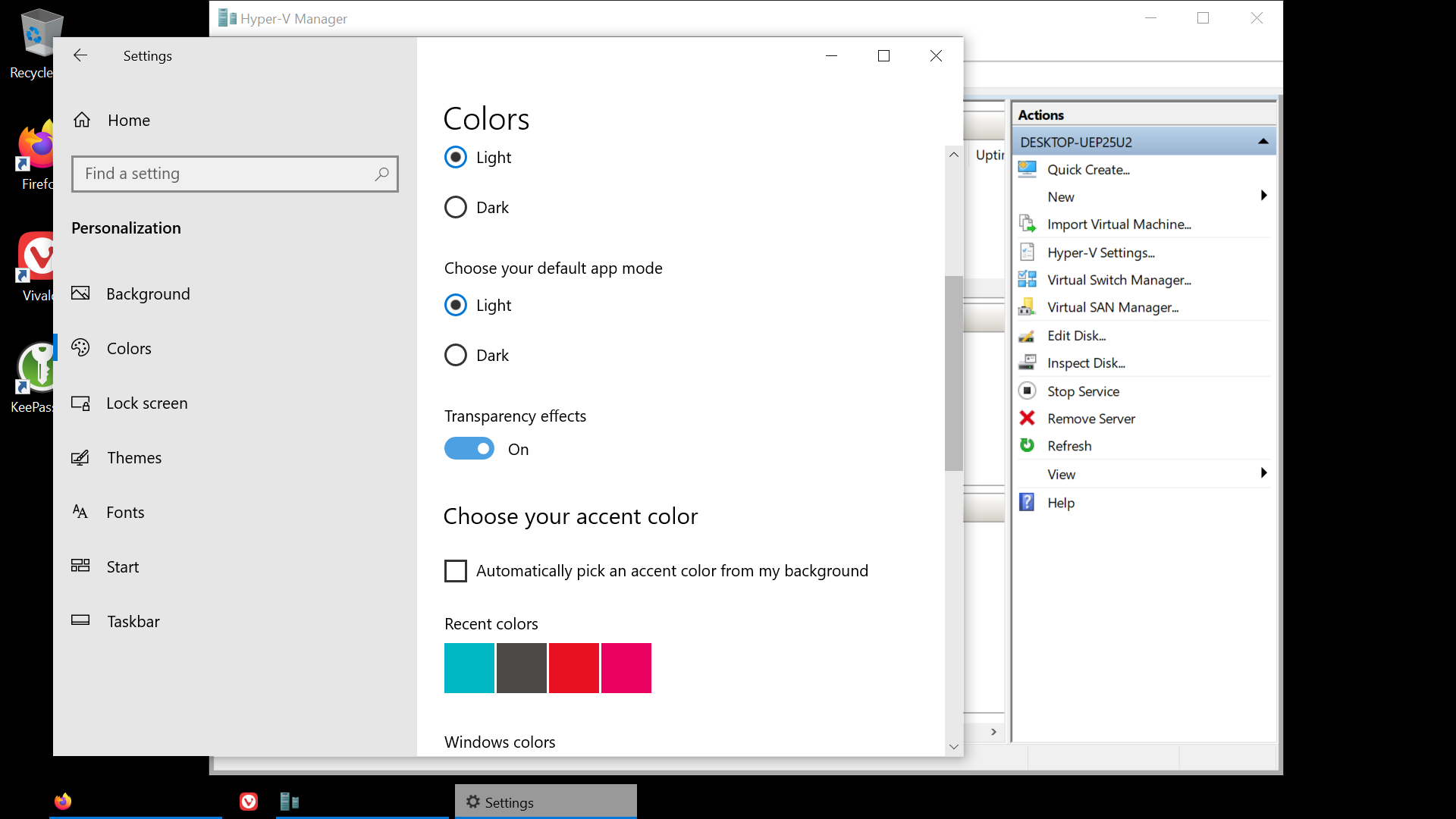Viewport: 1456px width, 819px height.
Task: Click the green Refresh icon in Hyper-V
Action: (1027, 445)
